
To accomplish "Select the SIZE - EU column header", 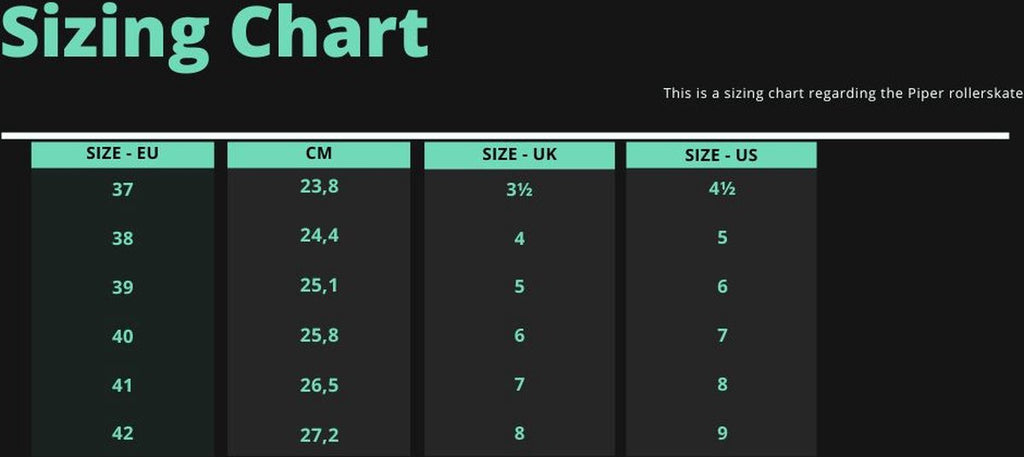I will click(123, 155).
